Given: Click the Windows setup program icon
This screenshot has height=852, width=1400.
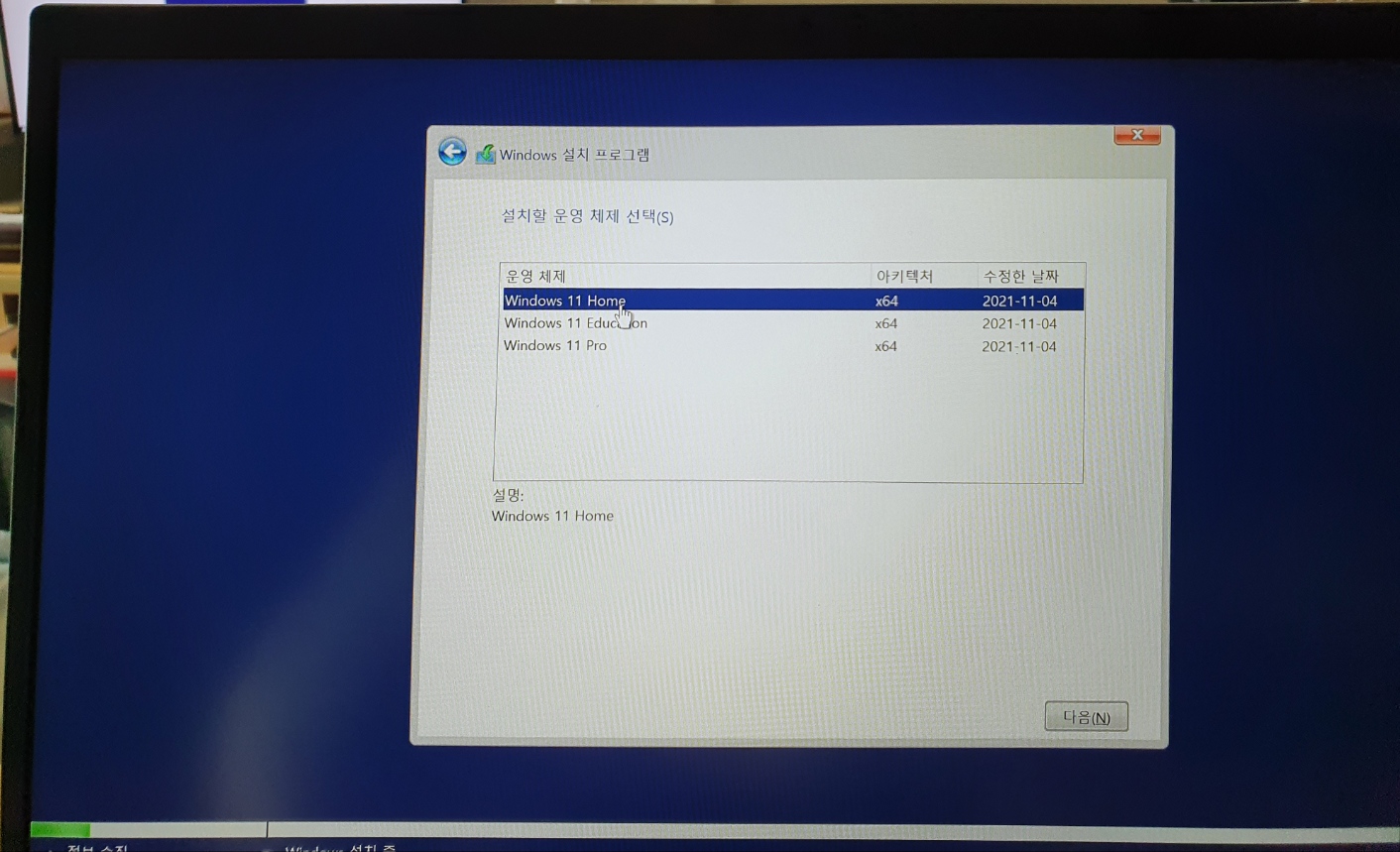Looking at the screenshot, I should (x=485, y=154).
